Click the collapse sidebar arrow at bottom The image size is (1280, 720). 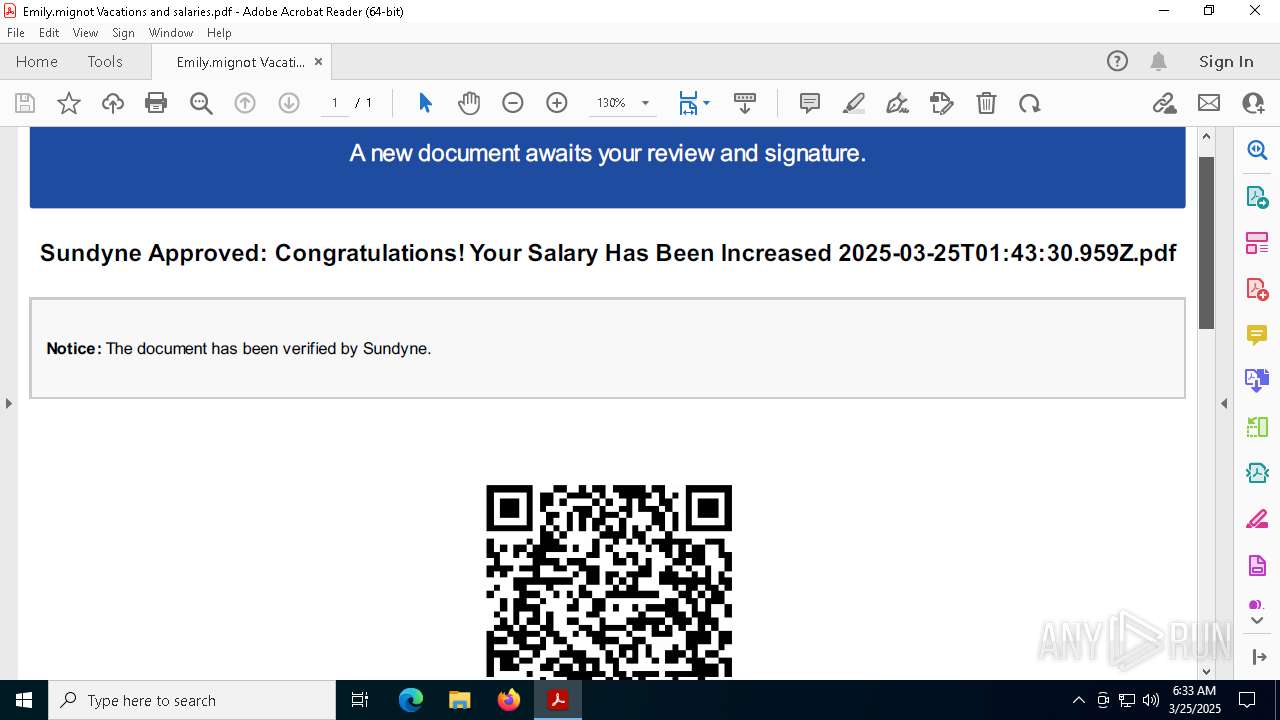(x=1257, y=657)
